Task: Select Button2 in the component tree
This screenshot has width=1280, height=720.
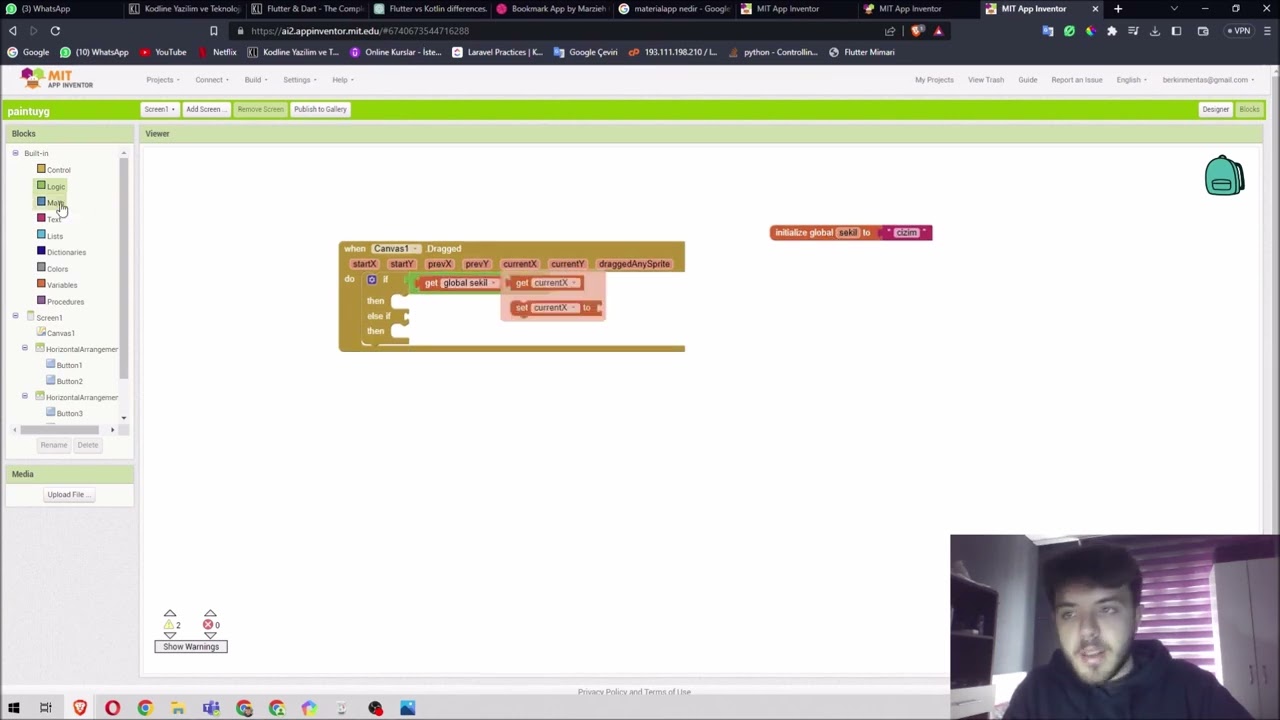Action: point(69,381)
